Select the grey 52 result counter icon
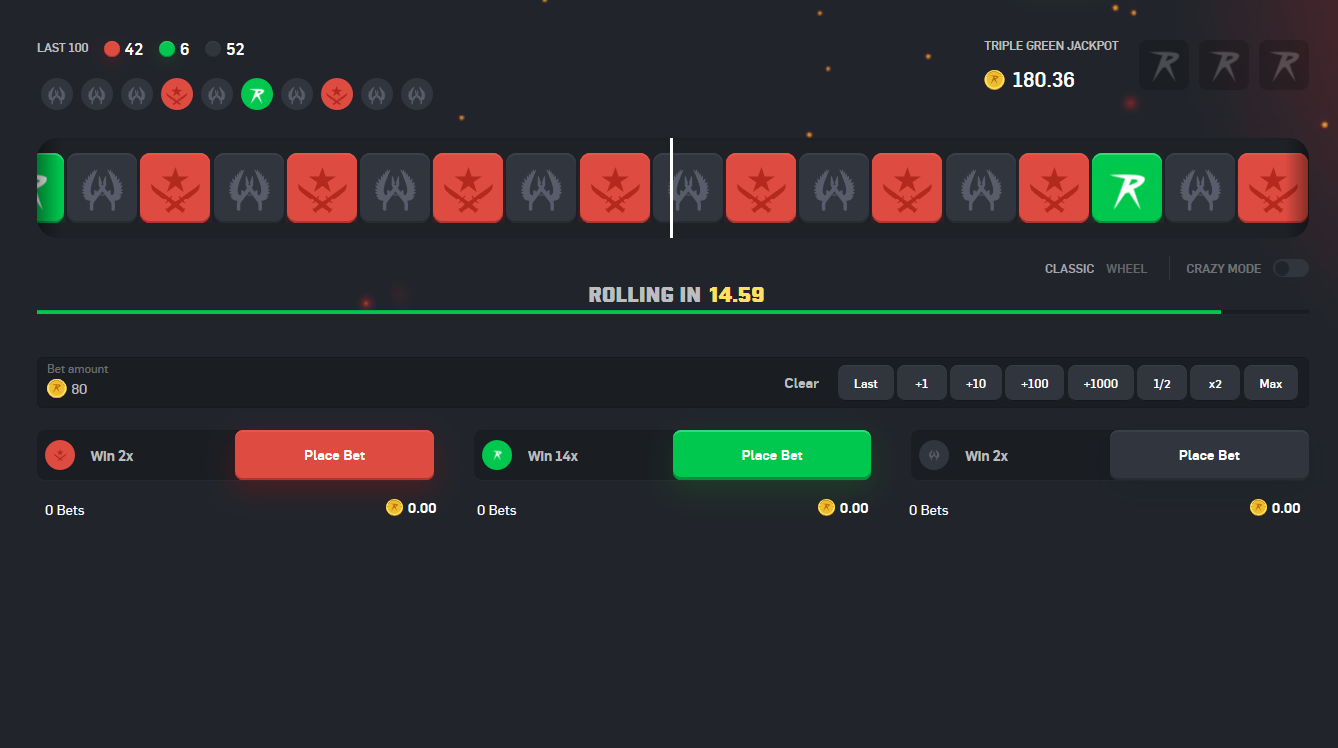 (211, 47)
